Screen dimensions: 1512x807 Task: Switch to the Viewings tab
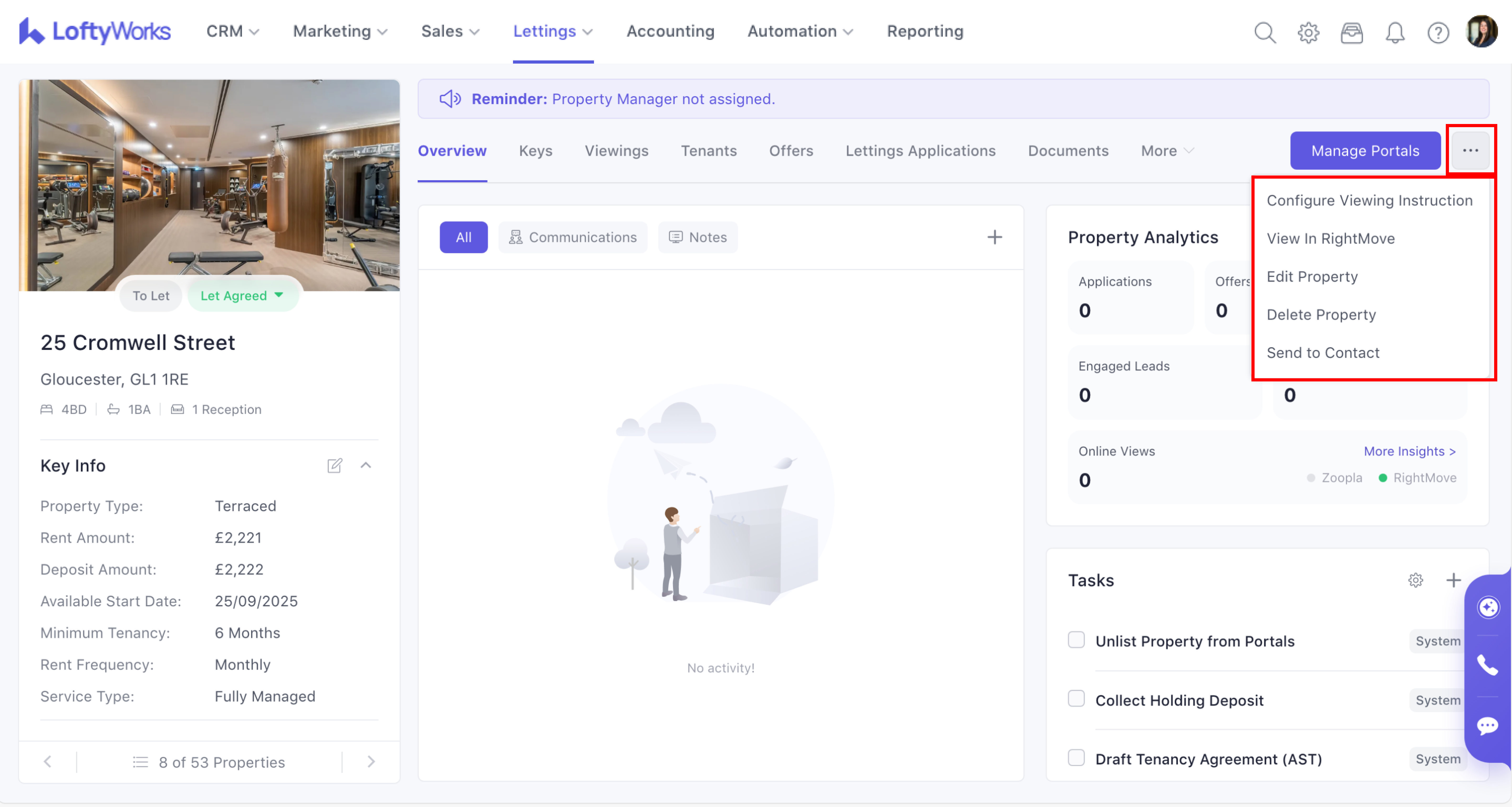pyautogui.click(x=616, y=151)
